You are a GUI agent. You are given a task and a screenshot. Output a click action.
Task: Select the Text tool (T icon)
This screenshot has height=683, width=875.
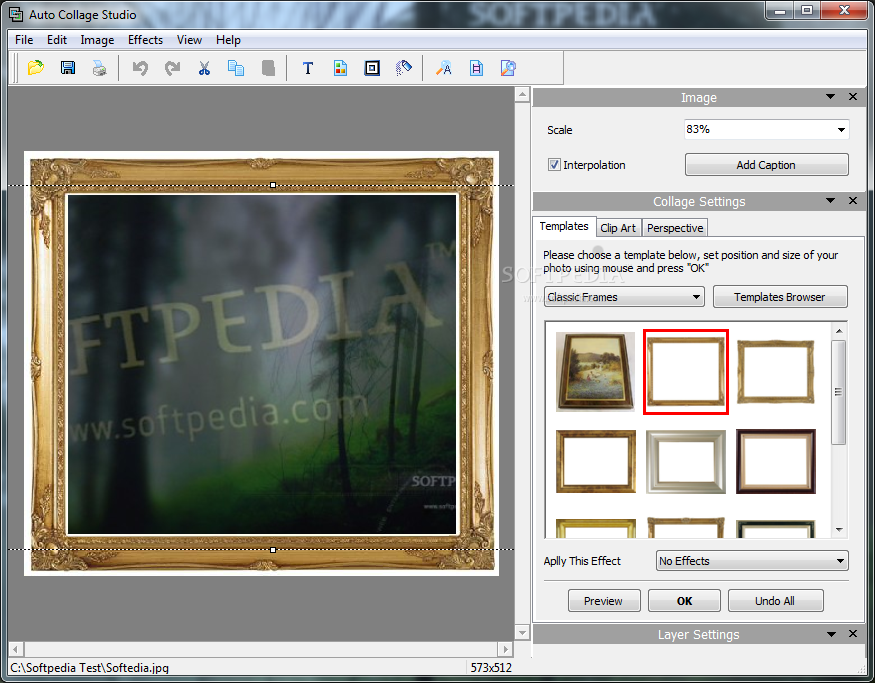(x=307, y=68)
